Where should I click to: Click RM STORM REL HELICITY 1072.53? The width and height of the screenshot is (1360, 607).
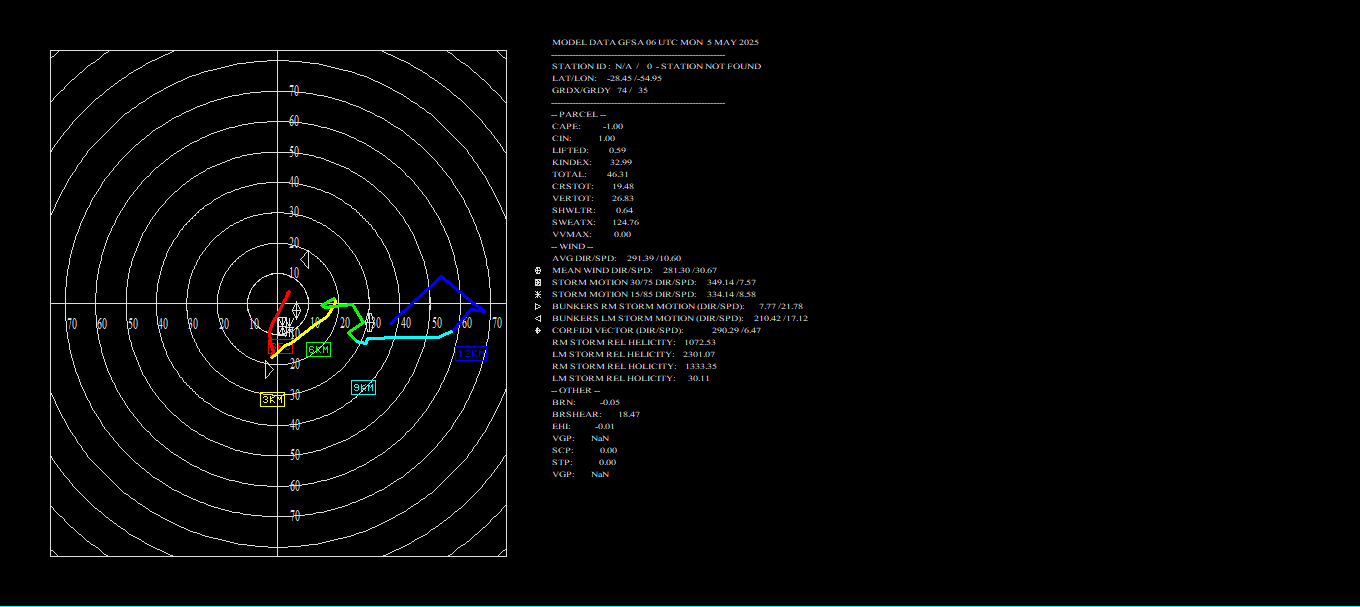coord(634,342)
